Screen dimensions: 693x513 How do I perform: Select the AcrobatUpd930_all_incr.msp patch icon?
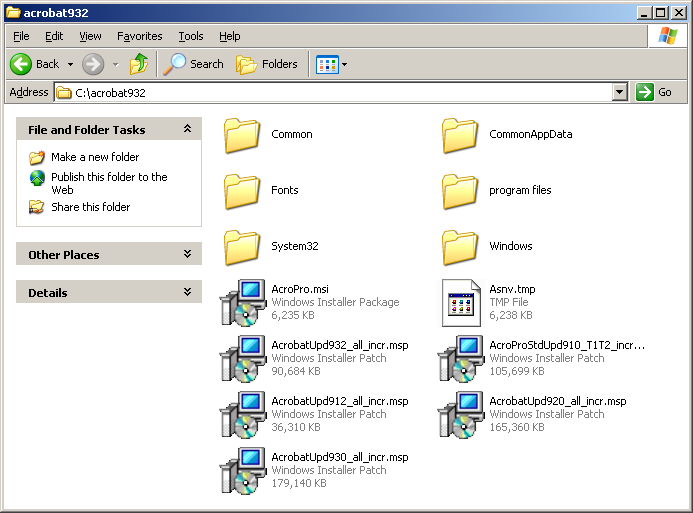242,471
